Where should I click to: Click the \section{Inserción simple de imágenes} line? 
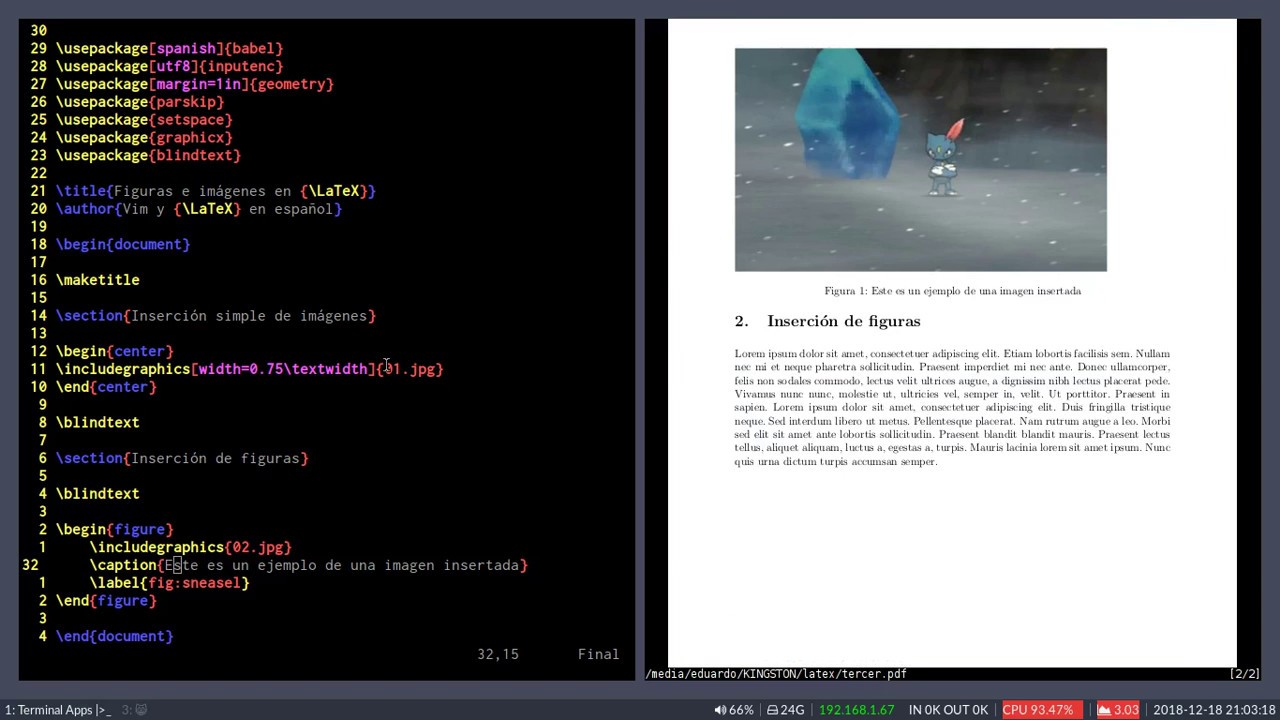[x=216, y=316]
